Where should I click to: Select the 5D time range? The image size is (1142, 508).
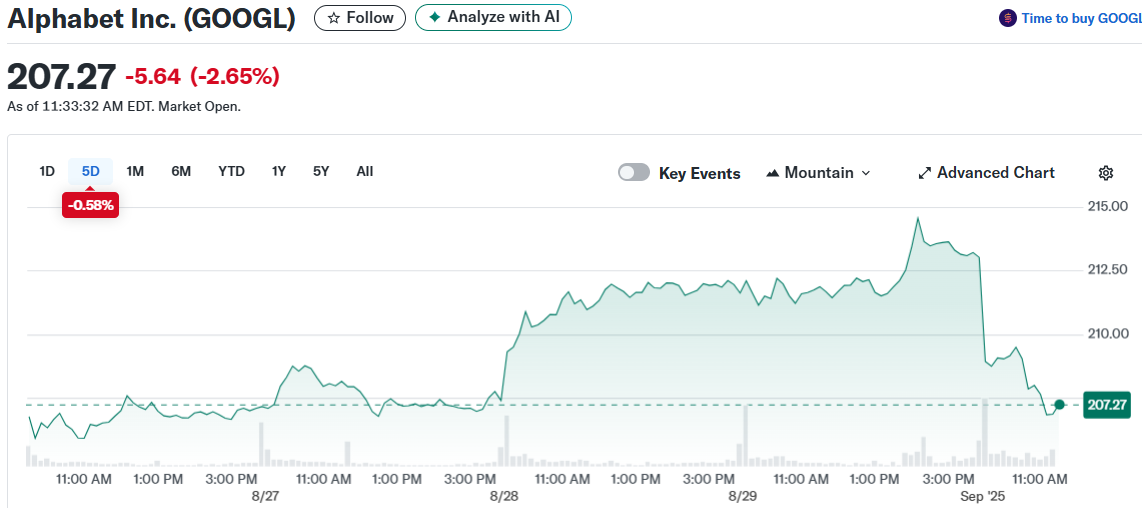(91, 171)
